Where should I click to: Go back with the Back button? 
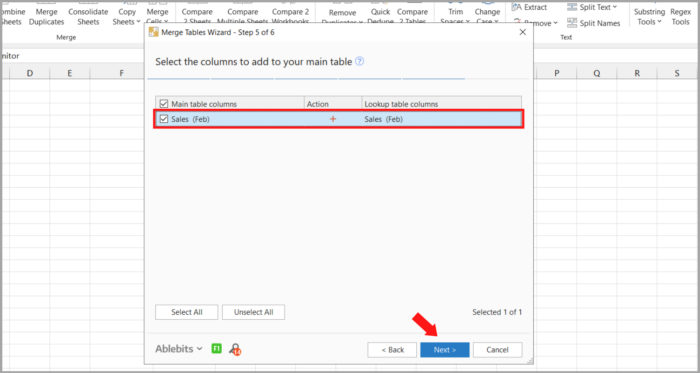pyautogui.click(x=392, y=350)
